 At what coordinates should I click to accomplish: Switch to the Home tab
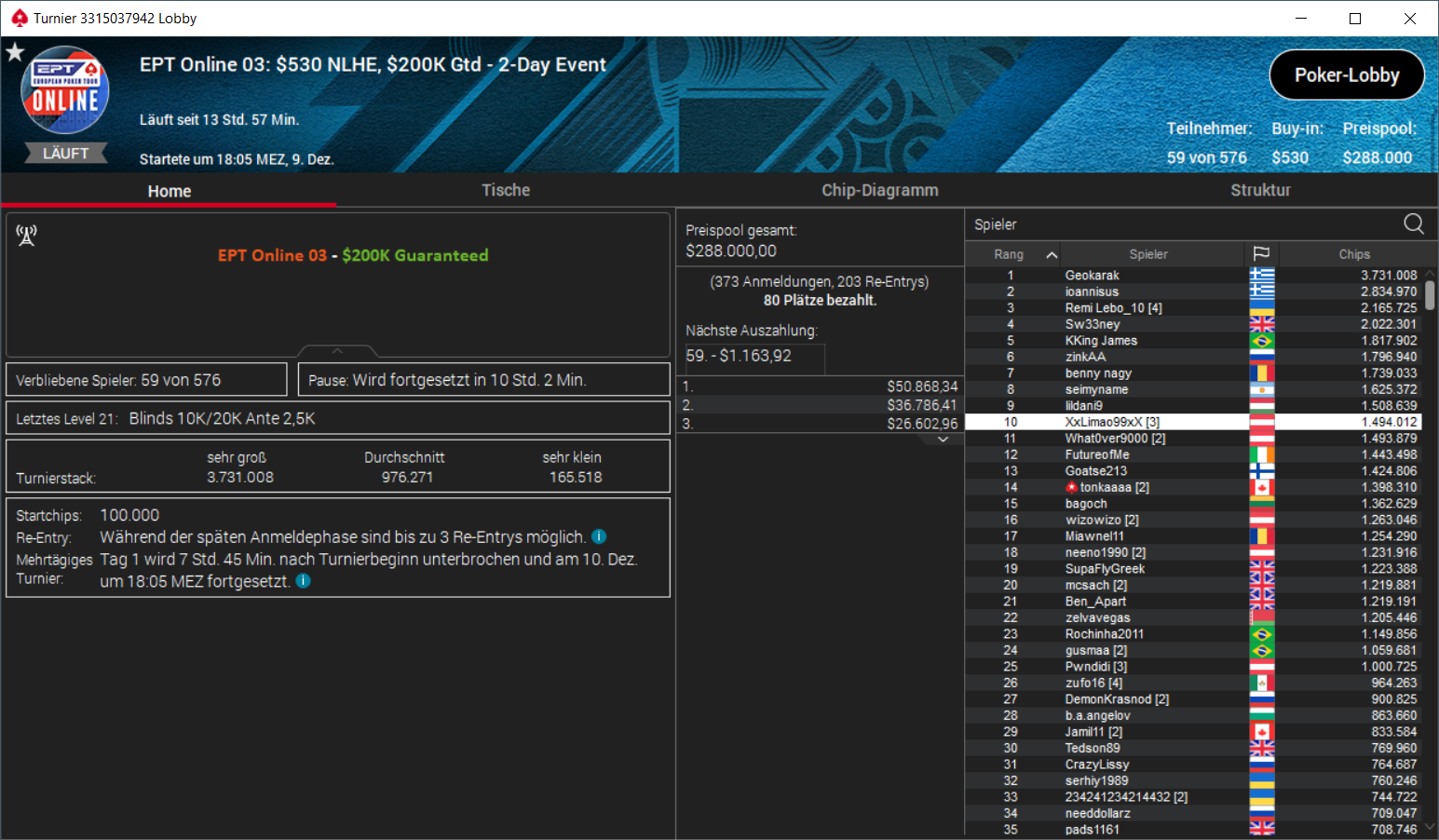click(x=169, y=190)
